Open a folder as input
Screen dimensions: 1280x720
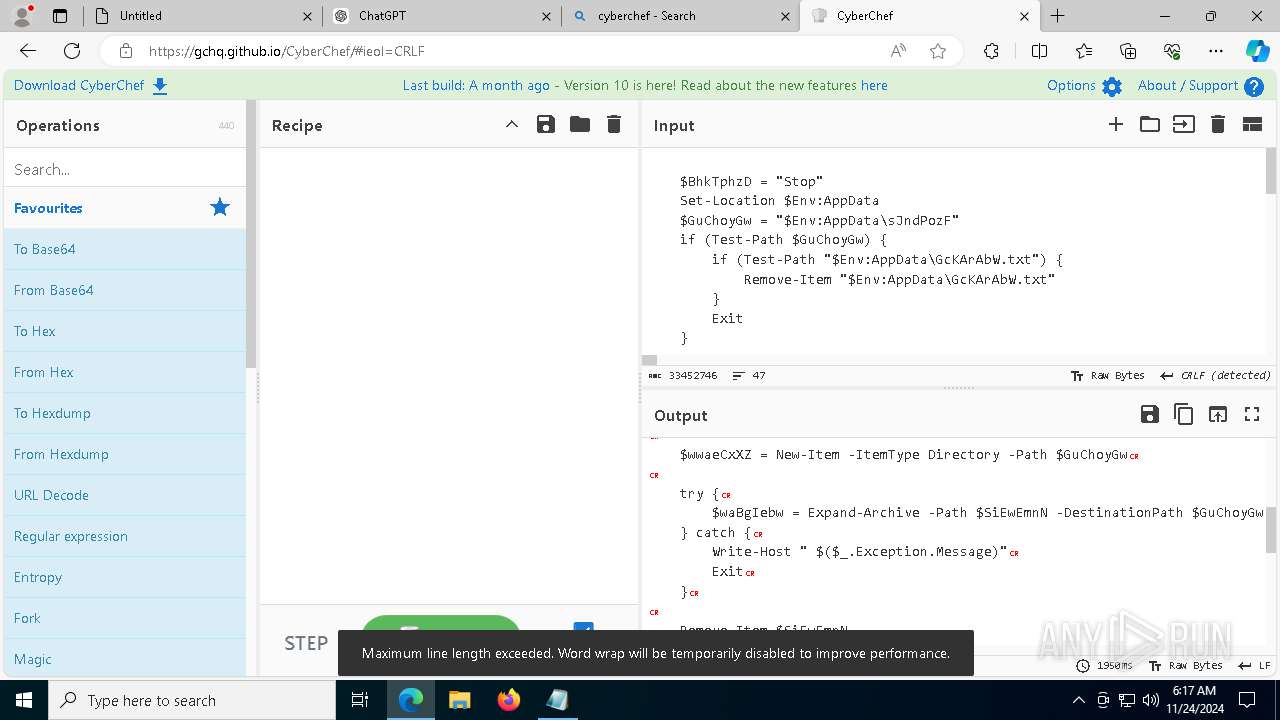1150,125
